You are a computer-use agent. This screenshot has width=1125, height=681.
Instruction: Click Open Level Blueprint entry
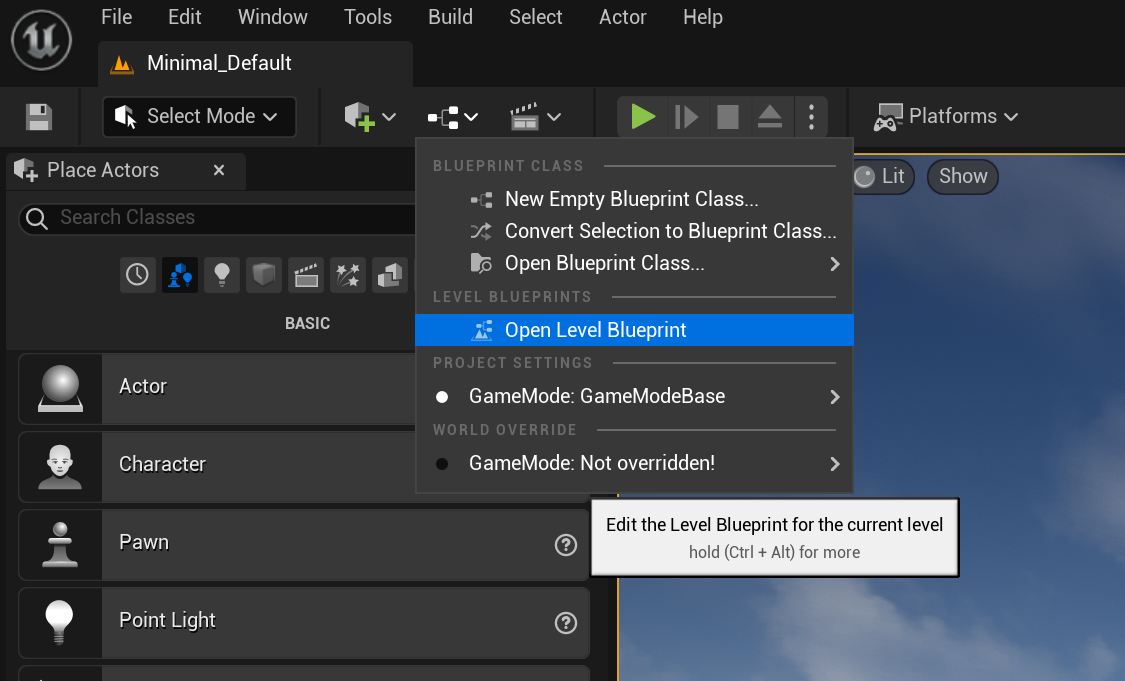pyautogui.click(x=634, y=330)
